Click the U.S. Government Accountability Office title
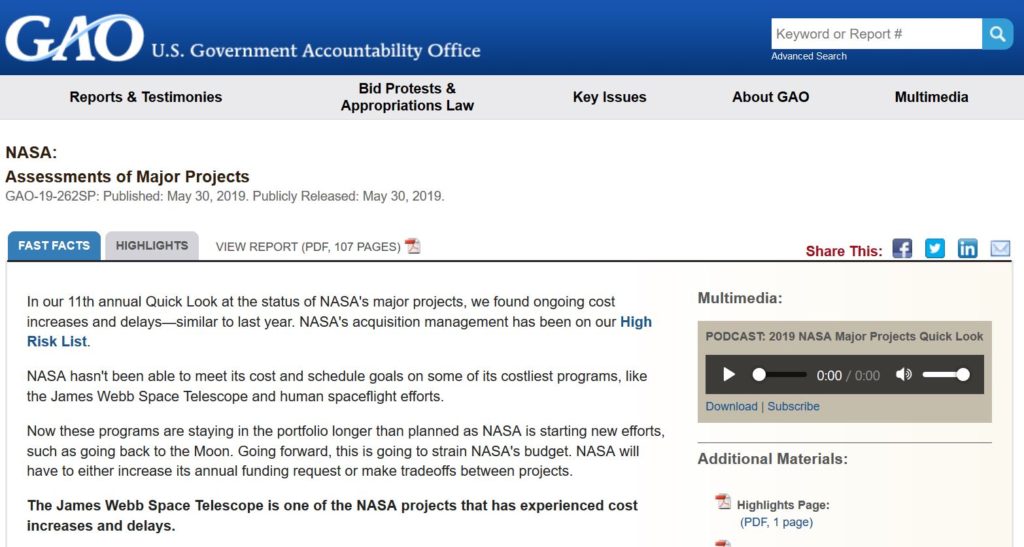The width and height of the screenshot is (1024, 547). 316,50
